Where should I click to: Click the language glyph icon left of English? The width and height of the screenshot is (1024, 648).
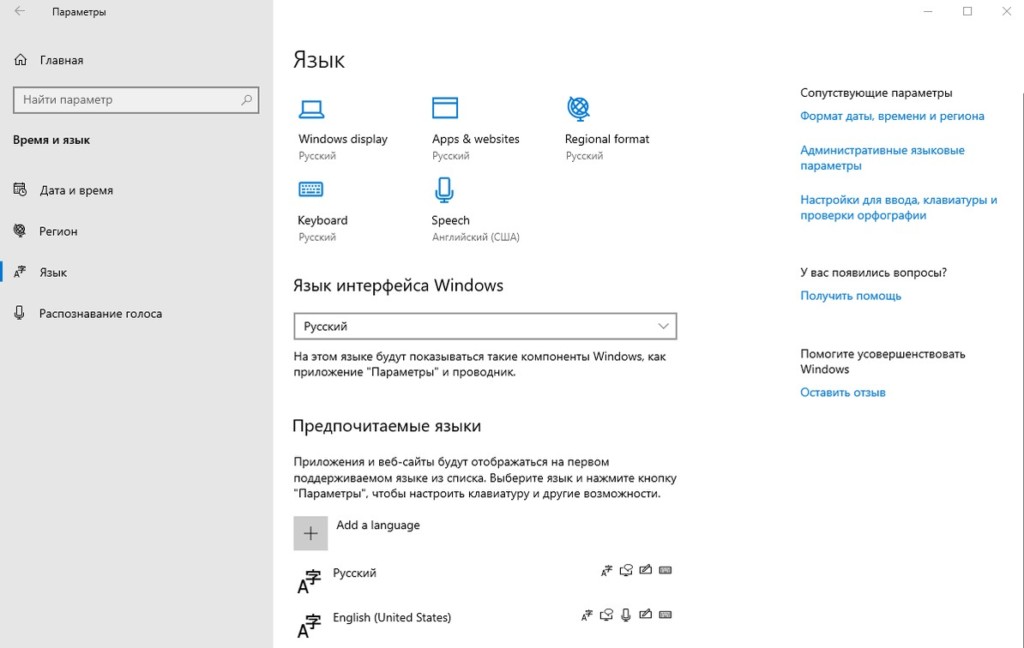click(310, 626)
